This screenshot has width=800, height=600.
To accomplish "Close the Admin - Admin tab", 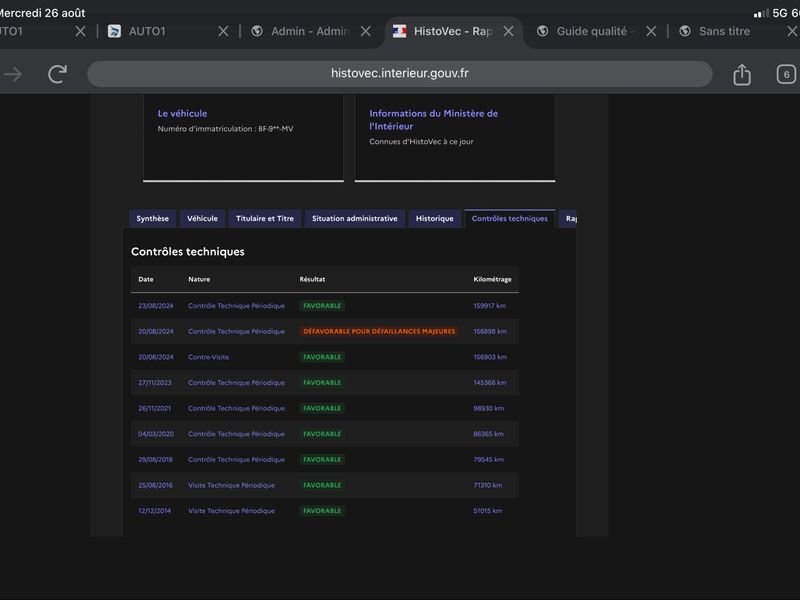I will pos(365,32).
